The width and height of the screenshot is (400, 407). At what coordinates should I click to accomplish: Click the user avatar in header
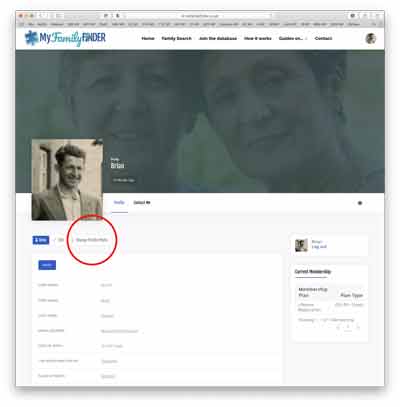tap(370, 38)
